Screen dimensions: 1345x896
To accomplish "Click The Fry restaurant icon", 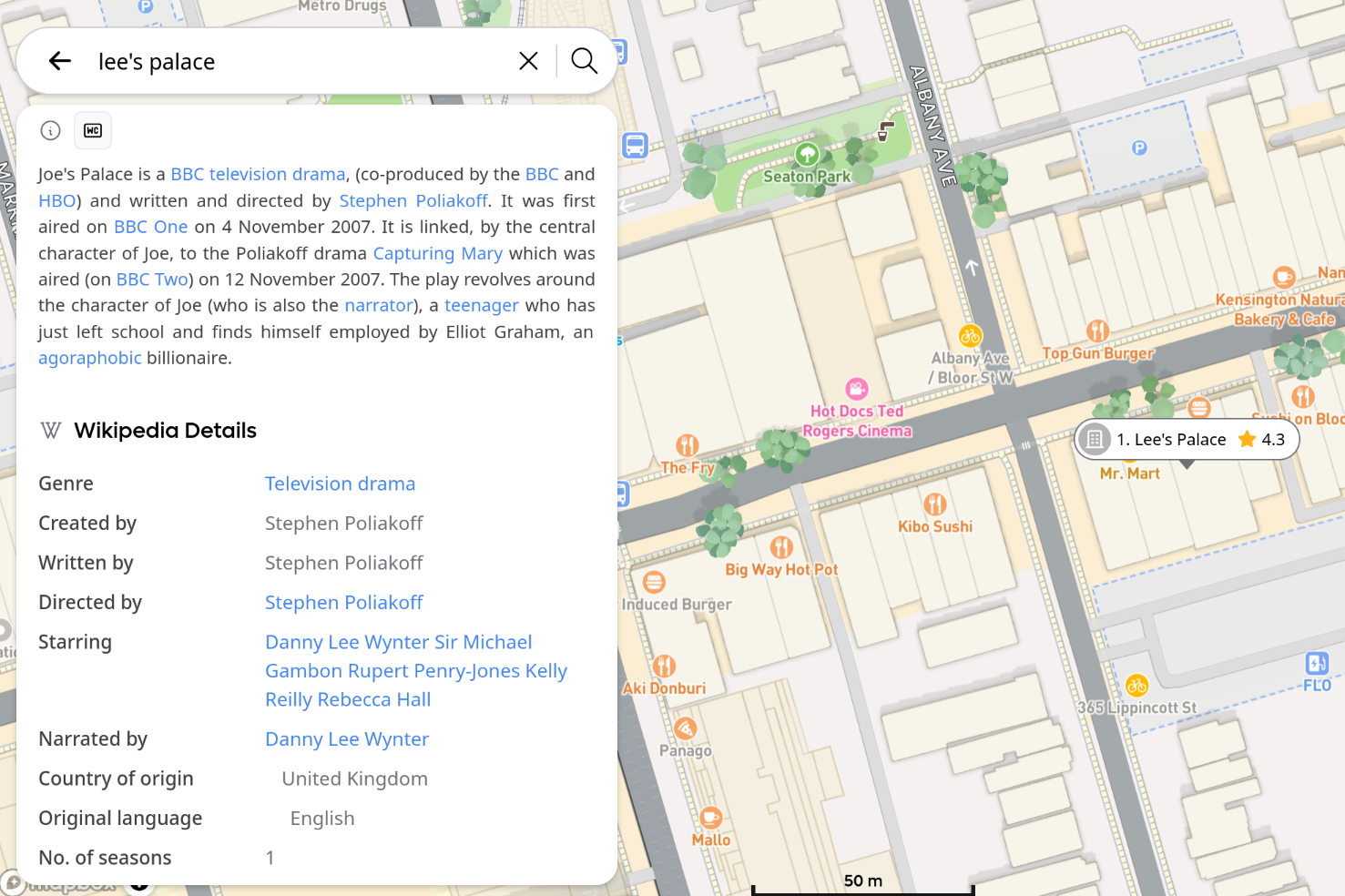I will tap(688, 445).
